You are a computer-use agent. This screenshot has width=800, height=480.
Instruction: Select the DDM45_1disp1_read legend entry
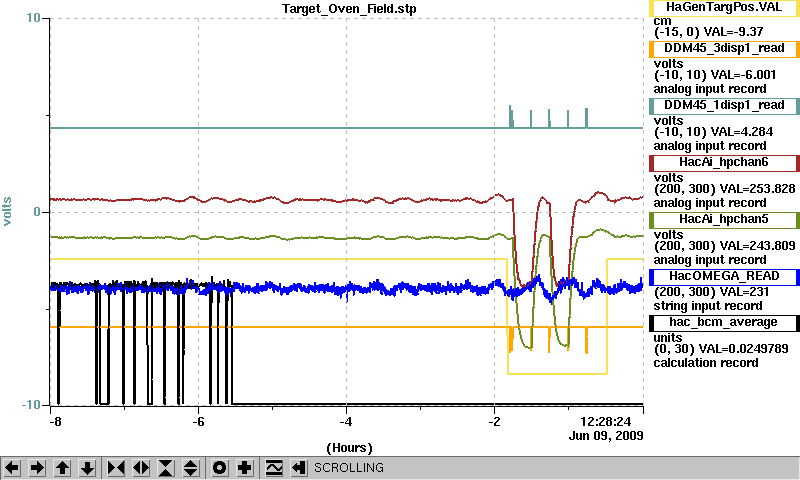point(724,106)
